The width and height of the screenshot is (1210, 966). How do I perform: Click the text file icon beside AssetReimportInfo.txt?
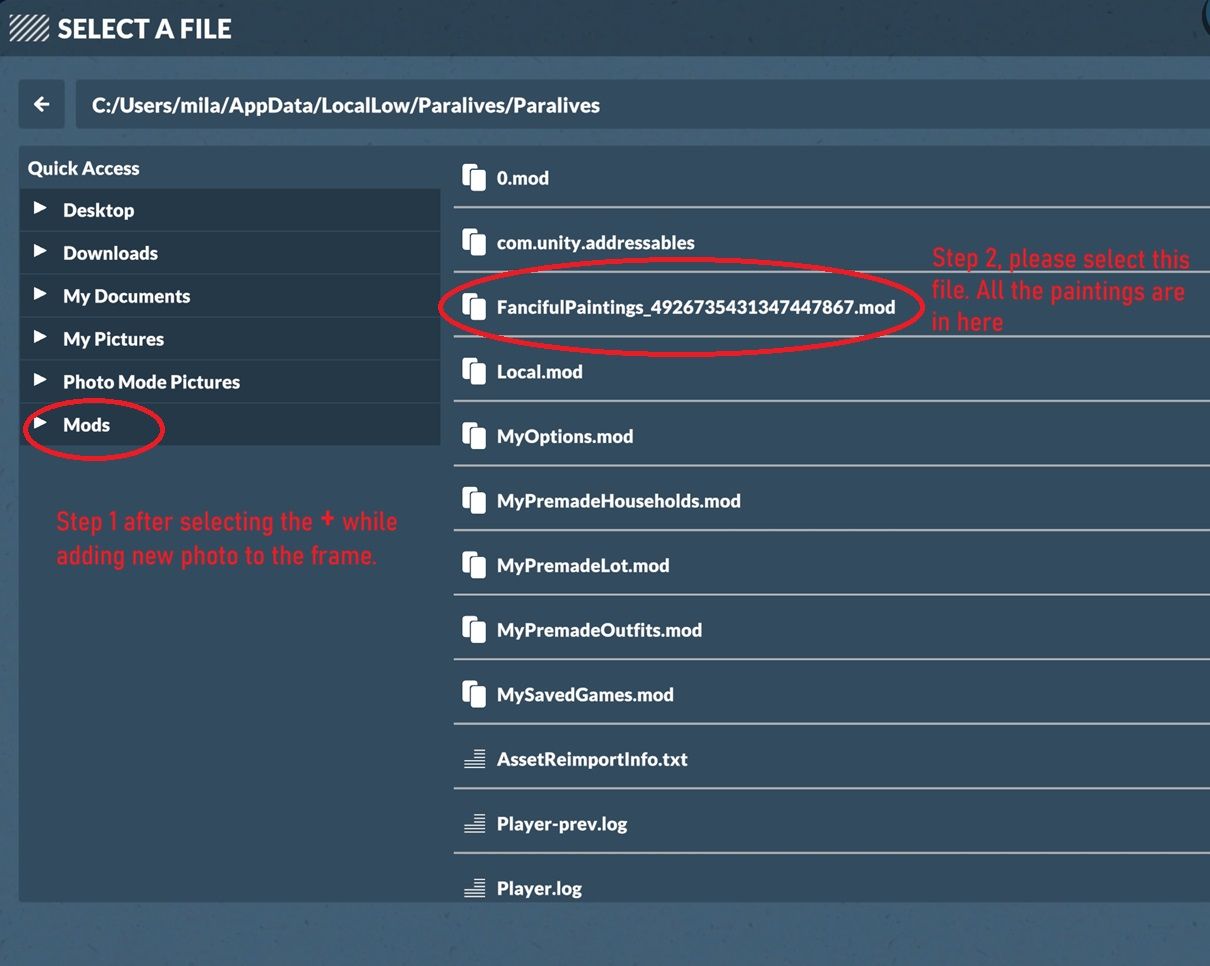point(474,759)
